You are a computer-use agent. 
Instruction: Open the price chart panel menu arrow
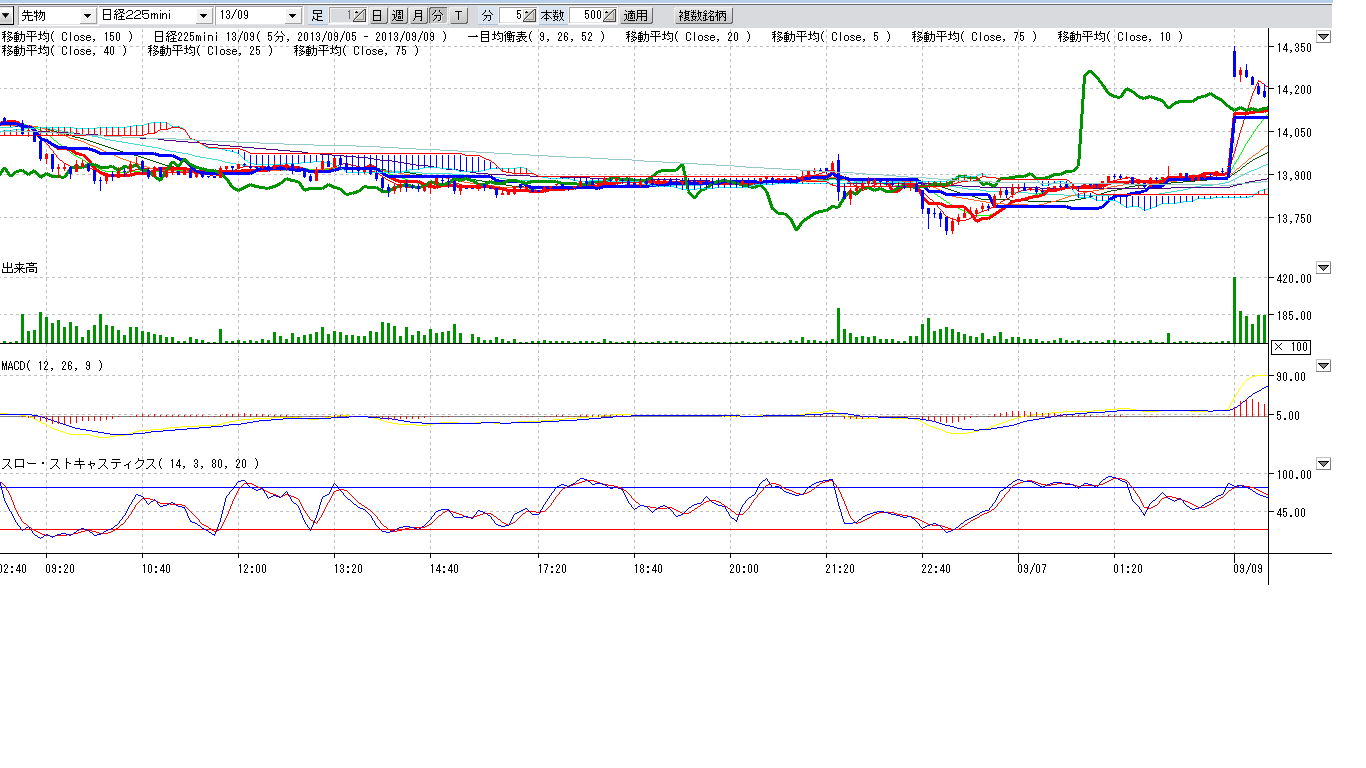(1324, 37)
